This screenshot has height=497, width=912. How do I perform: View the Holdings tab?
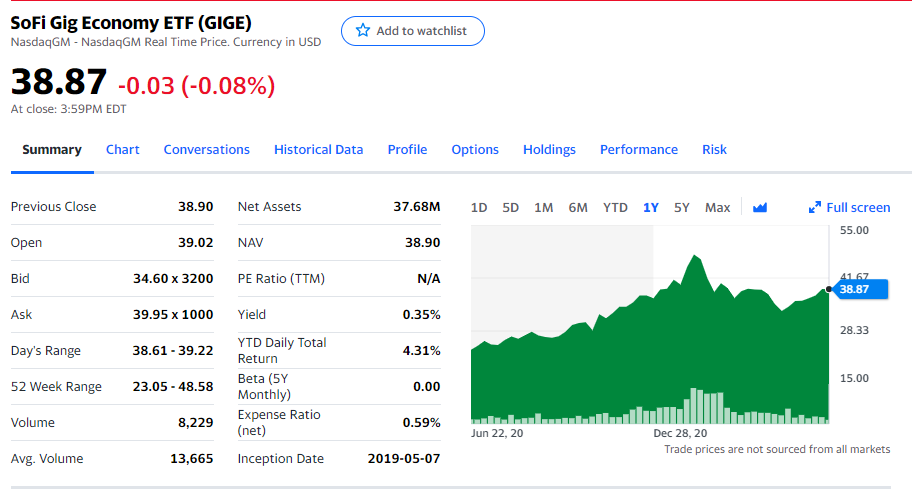[x=549, y=150]
